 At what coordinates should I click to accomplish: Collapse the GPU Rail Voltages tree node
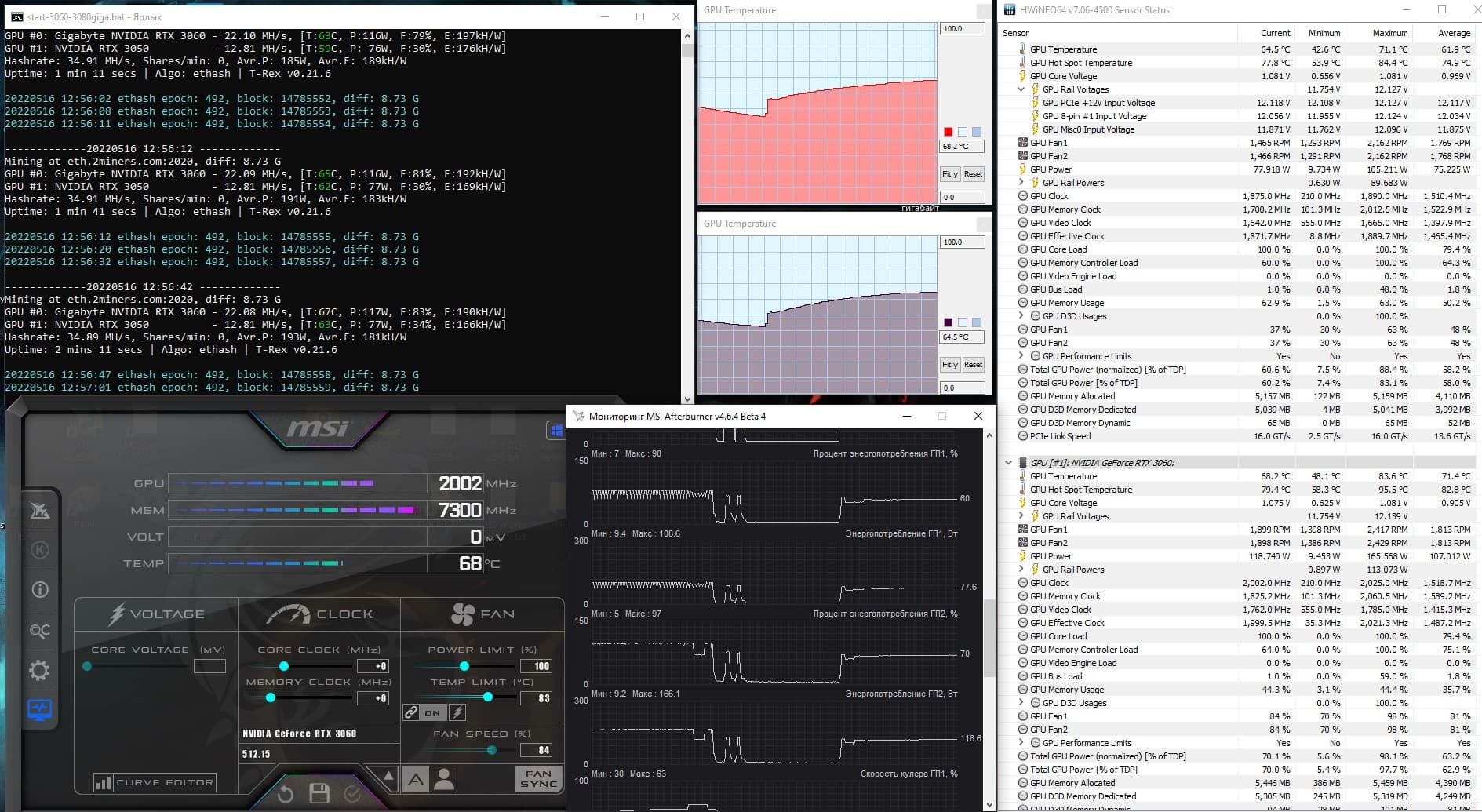(1021, 89)
